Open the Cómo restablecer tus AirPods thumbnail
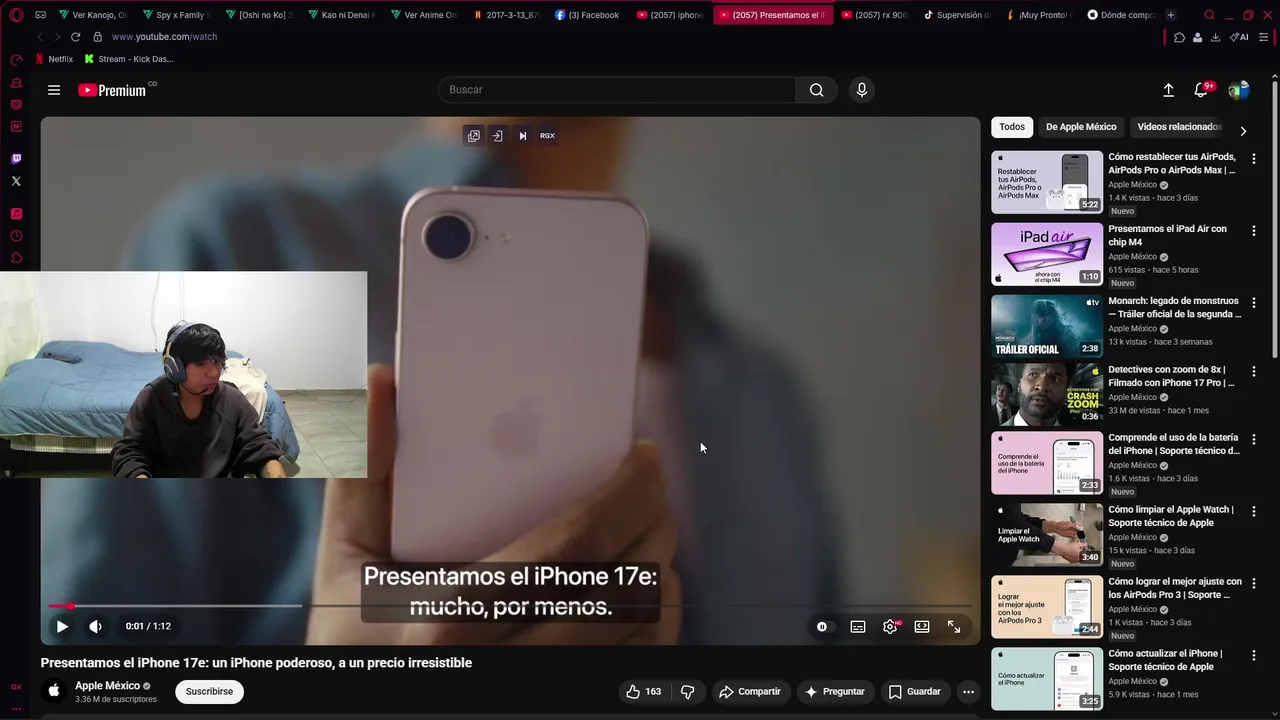The height and width of the screenshot is (720, 1280). coord(1047,182)
